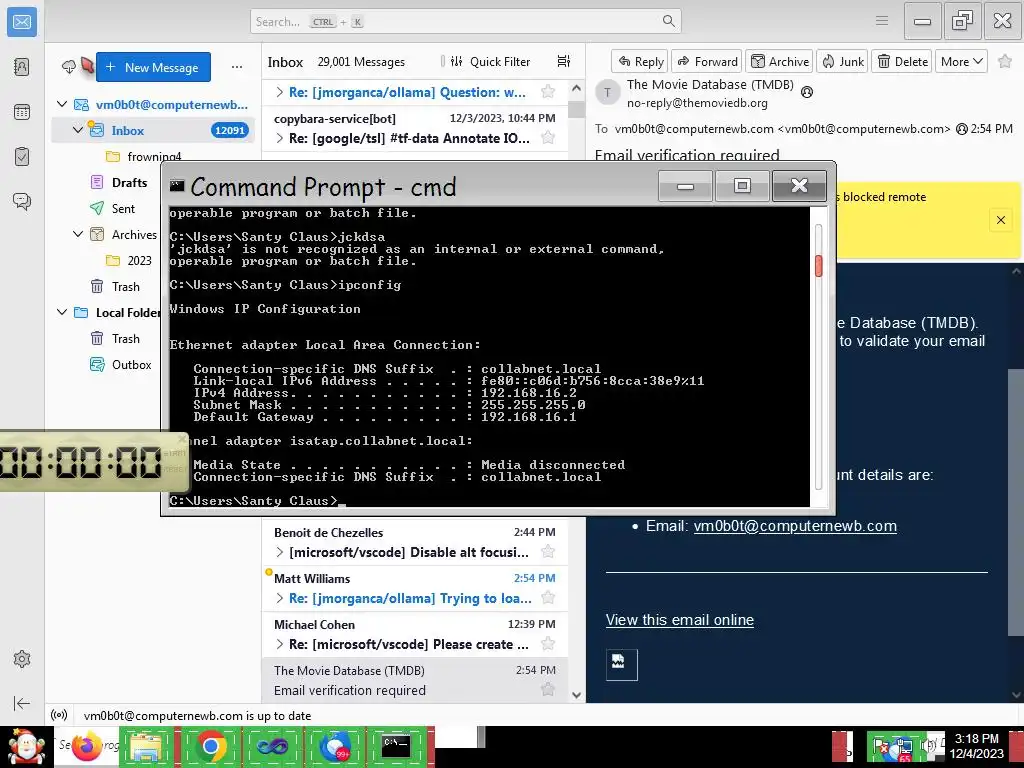Click the Forward button
The width and height of the screenshot is (1024, 768).
(x=707, y=61)
